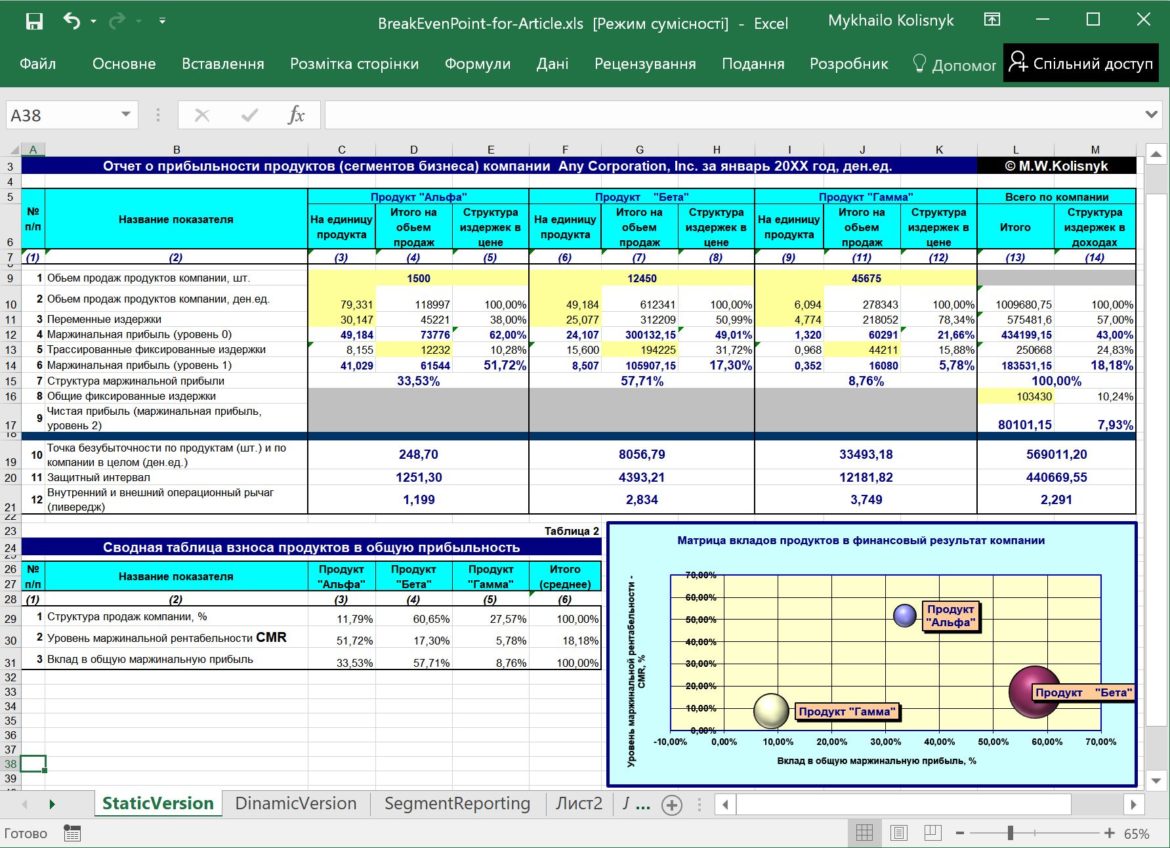Open the Розробник ribbon tab

click(x=848, y=64)
